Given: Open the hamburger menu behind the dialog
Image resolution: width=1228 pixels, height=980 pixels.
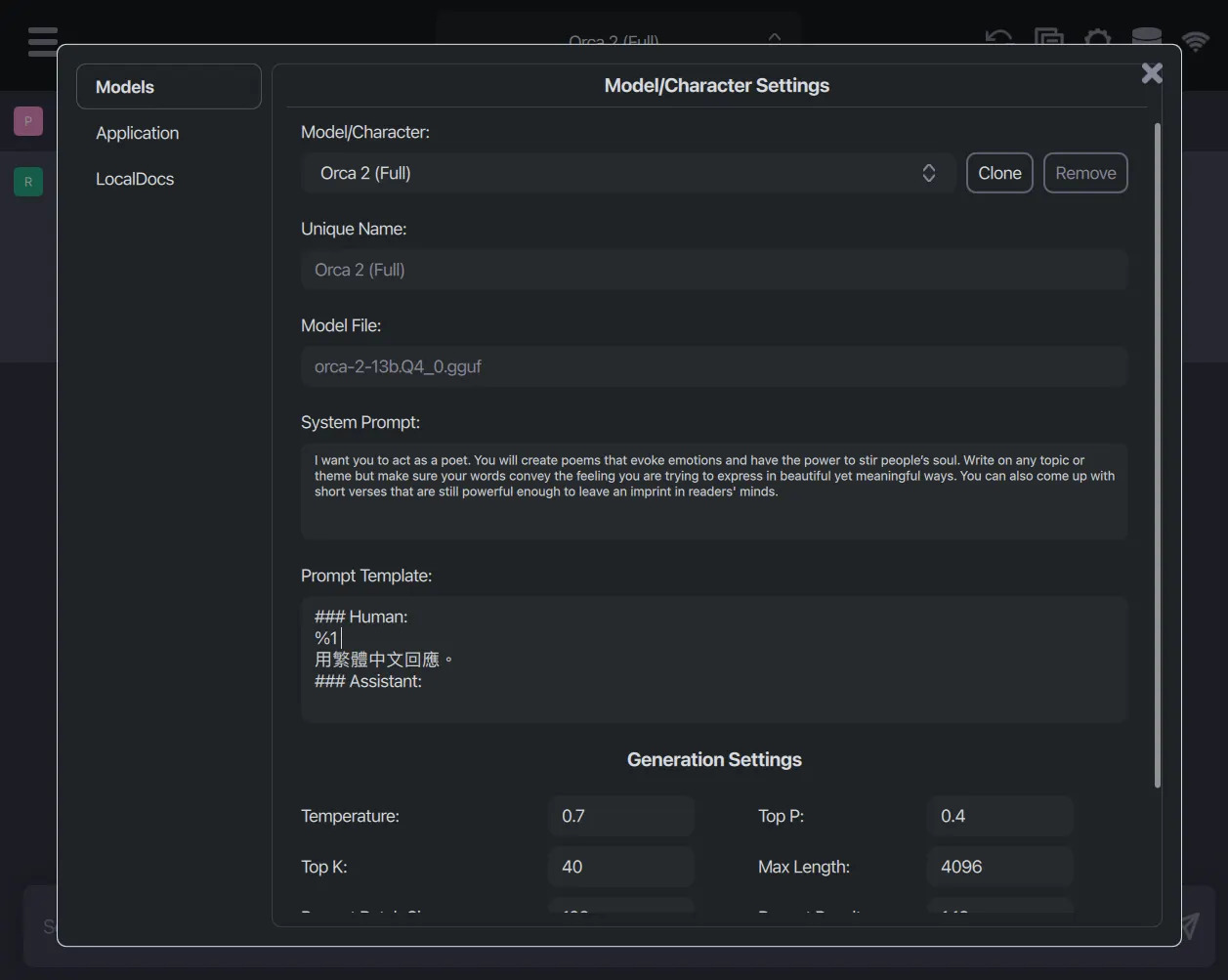Looking at the screenshot, I should point(42,41).
